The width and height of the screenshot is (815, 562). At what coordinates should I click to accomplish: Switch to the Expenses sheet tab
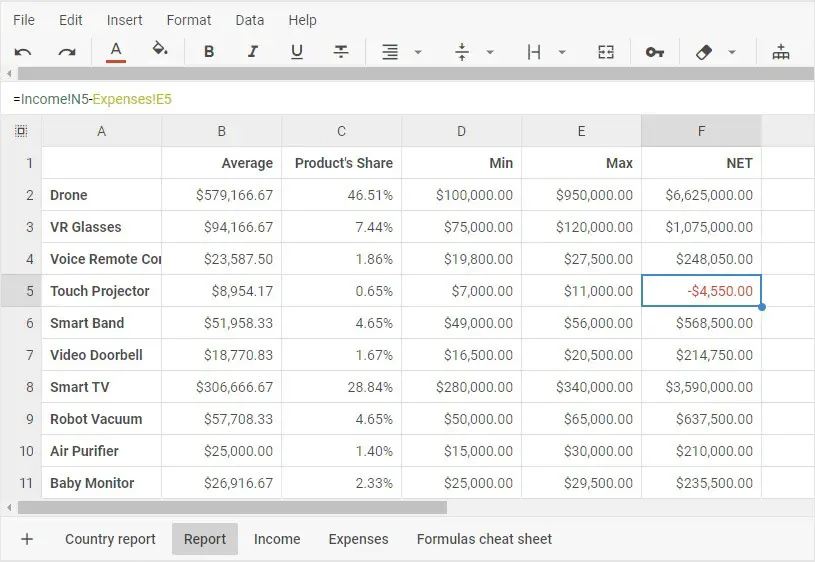coord(358,539)
